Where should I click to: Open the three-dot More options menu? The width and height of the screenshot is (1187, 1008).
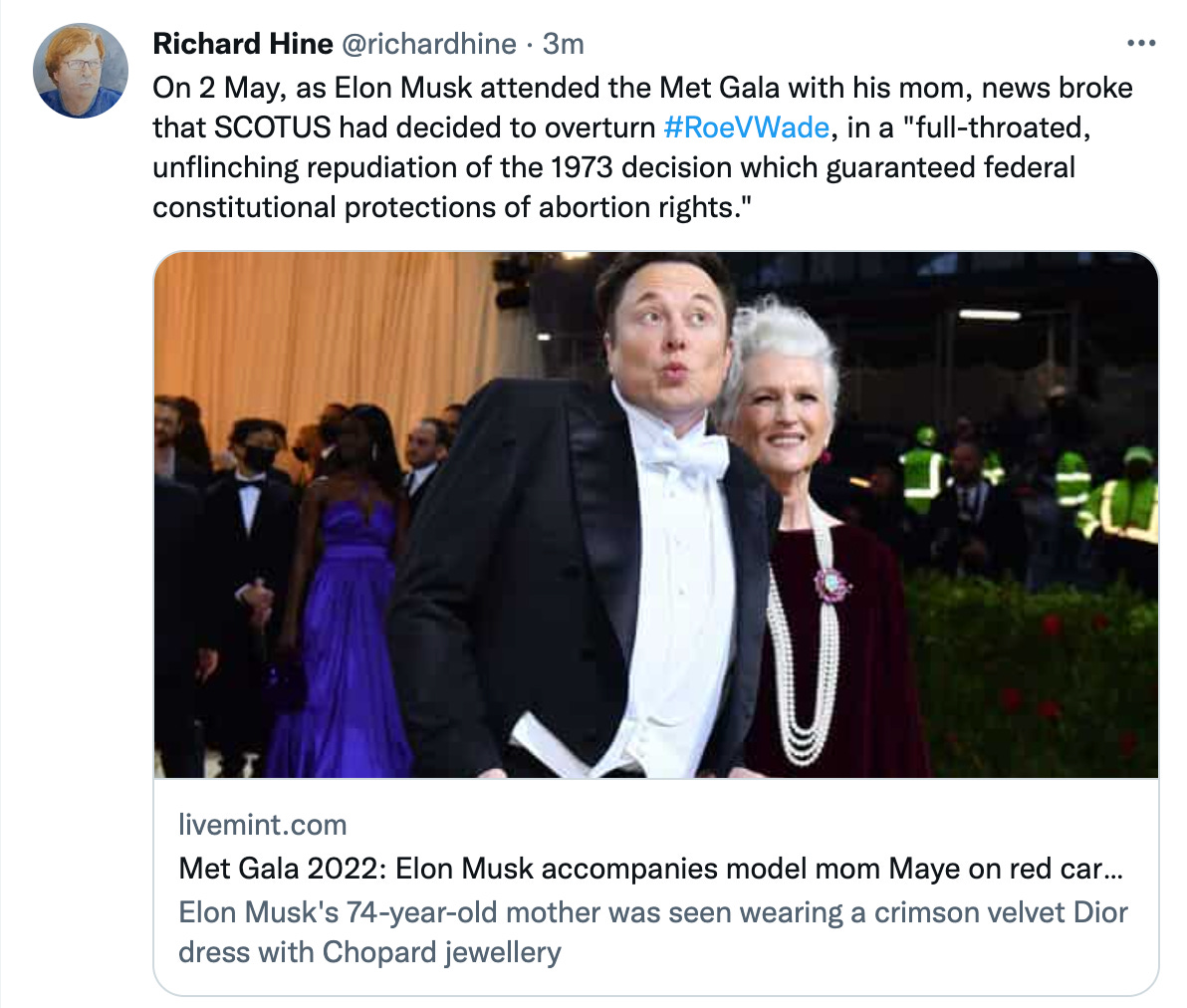coord(1140,44)
